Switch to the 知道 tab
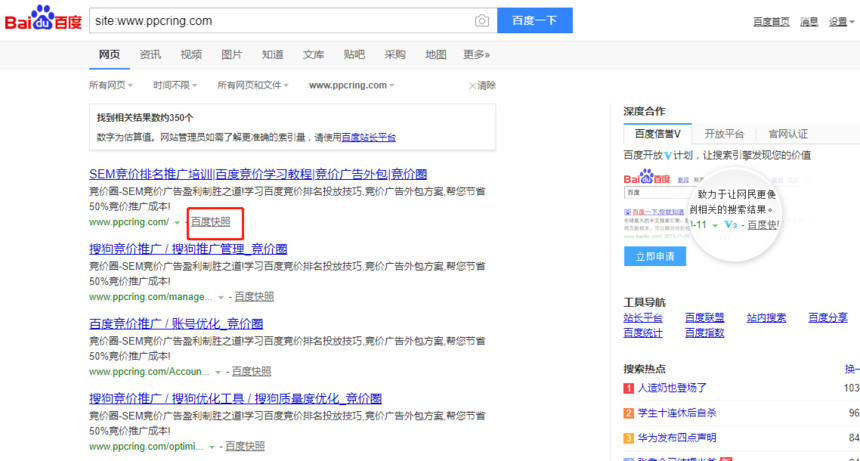Image resolution: width=860 pixels, height=461 pixels. click(x=273, y=54)
